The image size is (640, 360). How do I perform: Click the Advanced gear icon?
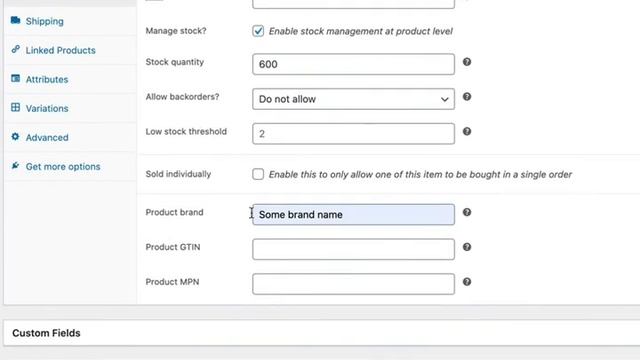click(16, 137)
